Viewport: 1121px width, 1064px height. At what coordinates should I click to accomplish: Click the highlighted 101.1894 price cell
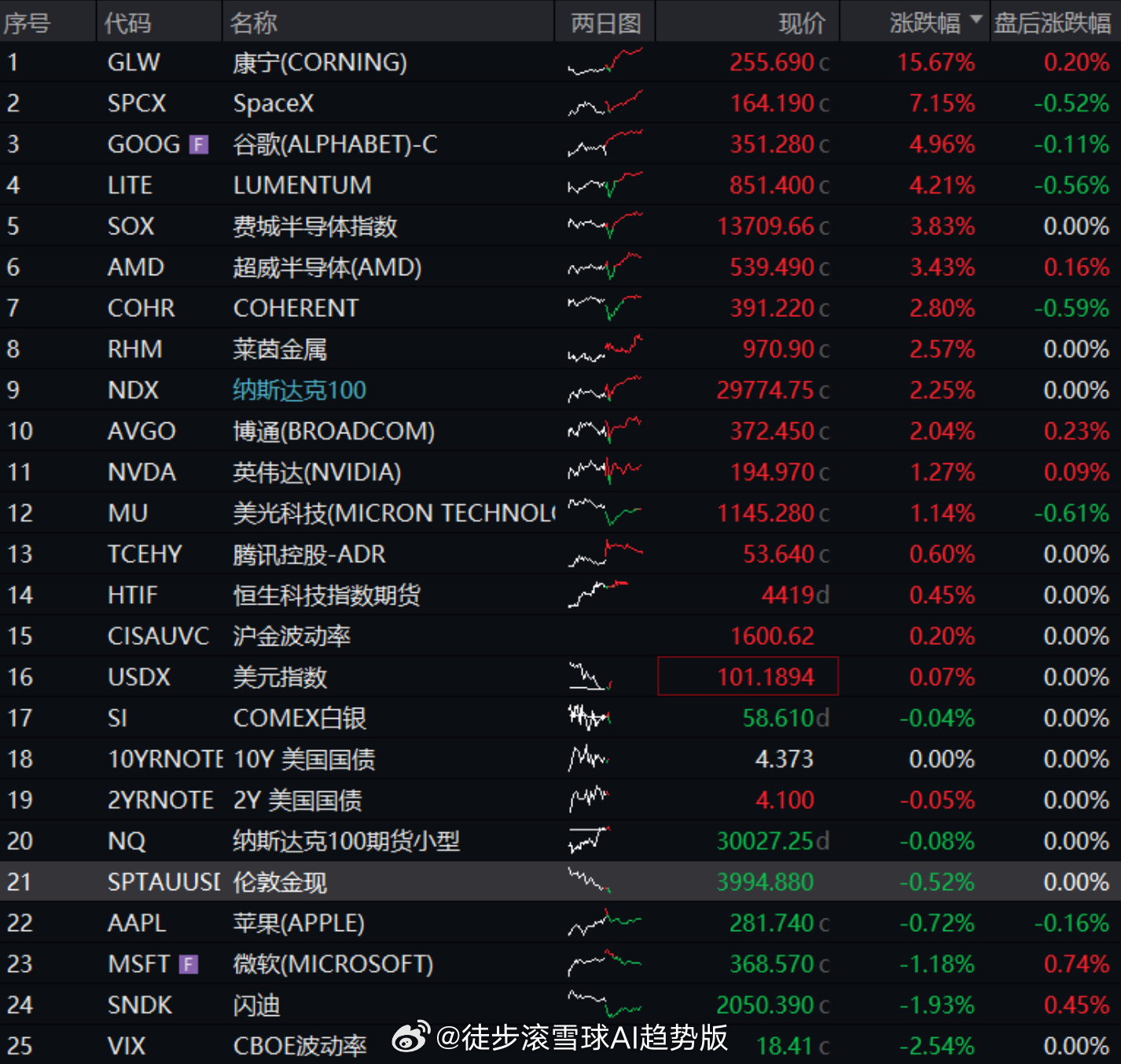pyautogui.click(x=748, y=676)
